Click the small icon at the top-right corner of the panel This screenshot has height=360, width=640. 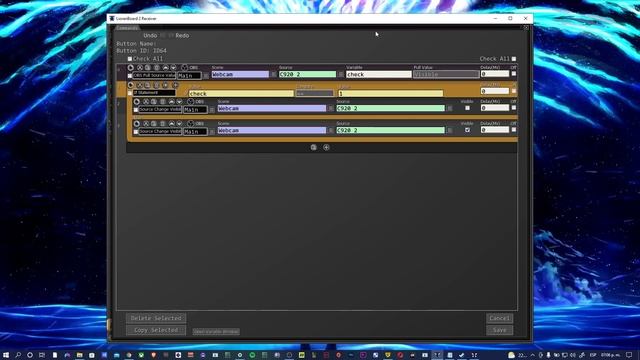pyautogui.click(x=526, y=28)
